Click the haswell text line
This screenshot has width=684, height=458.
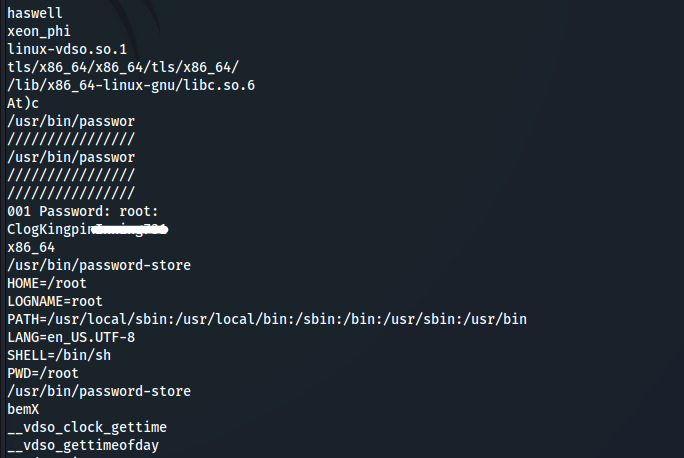pos(35,13)
